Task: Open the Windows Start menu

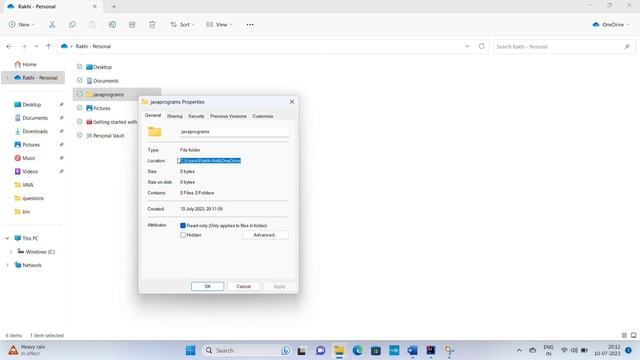Action: (190, 350)
